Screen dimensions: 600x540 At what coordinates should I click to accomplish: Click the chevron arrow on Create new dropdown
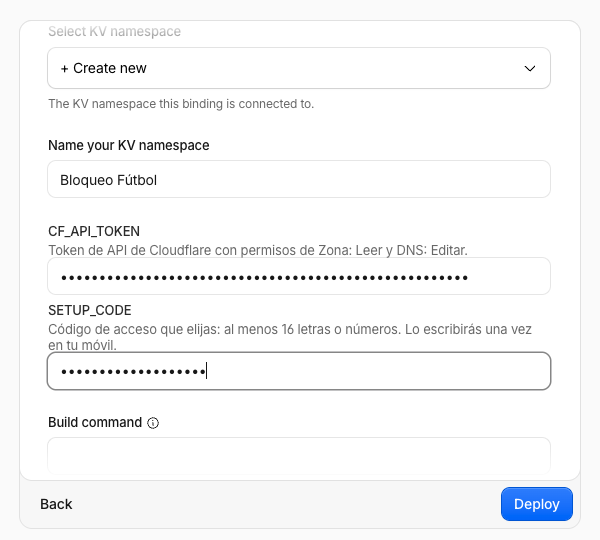point(530,69)
